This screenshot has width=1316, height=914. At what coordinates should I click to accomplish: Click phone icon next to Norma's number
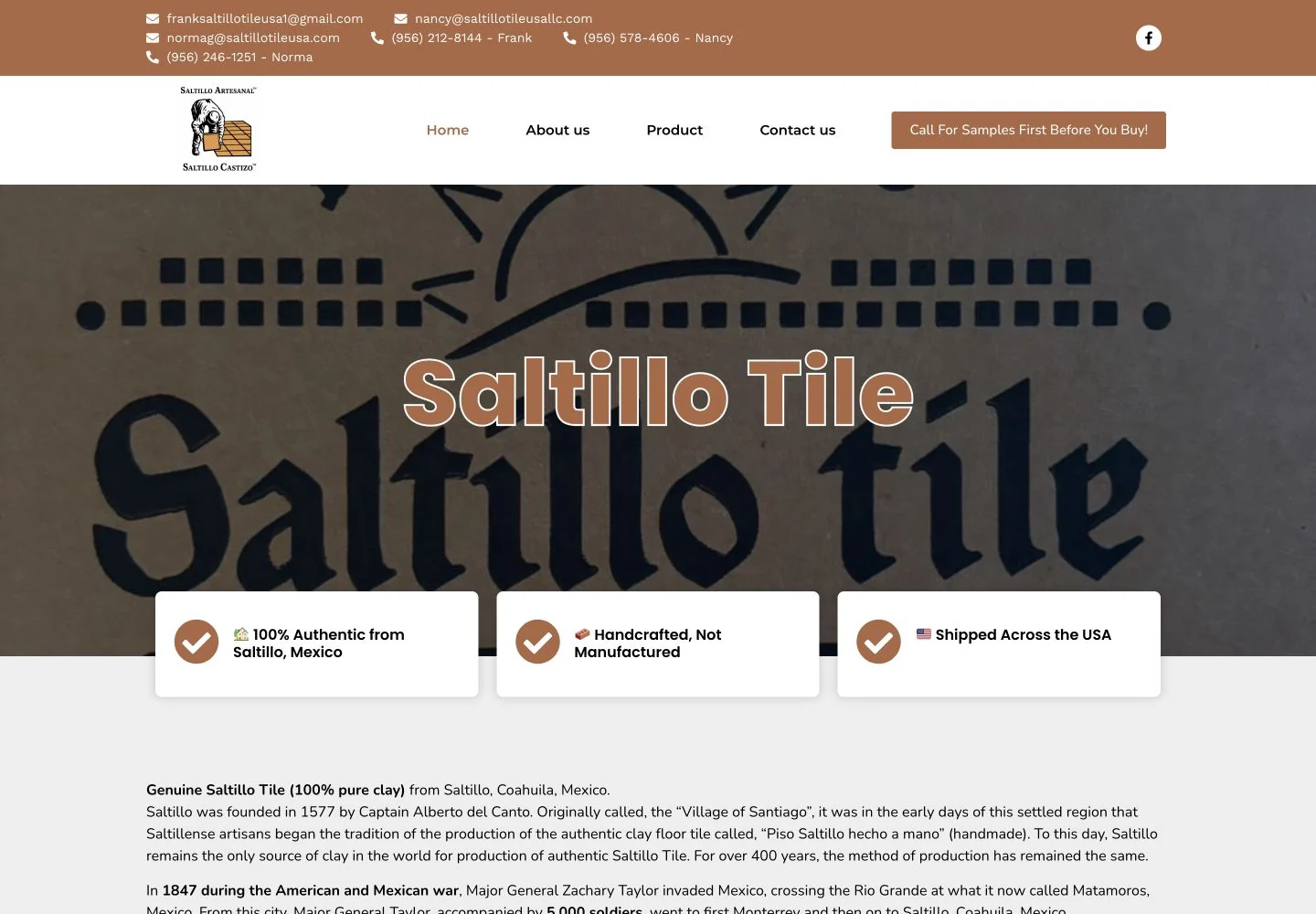(x=153, y=57)
